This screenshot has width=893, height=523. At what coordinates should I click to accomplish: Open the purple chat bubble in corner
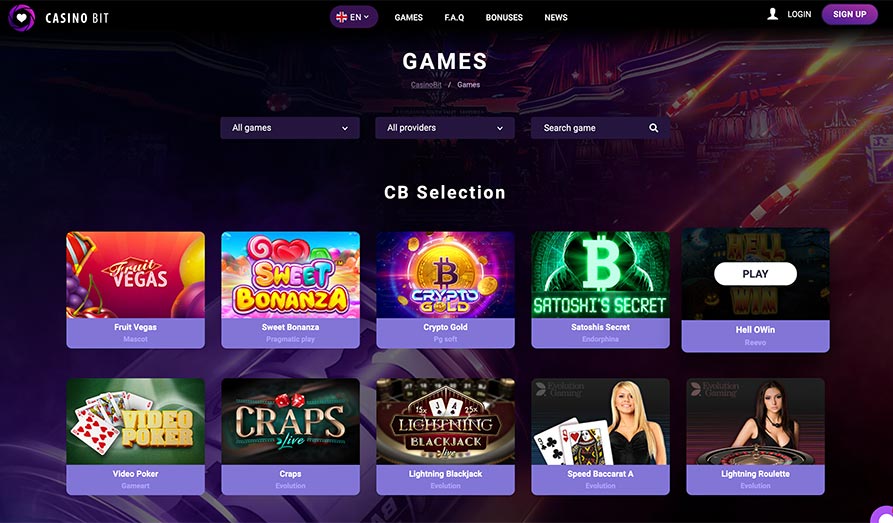[883, 514]
